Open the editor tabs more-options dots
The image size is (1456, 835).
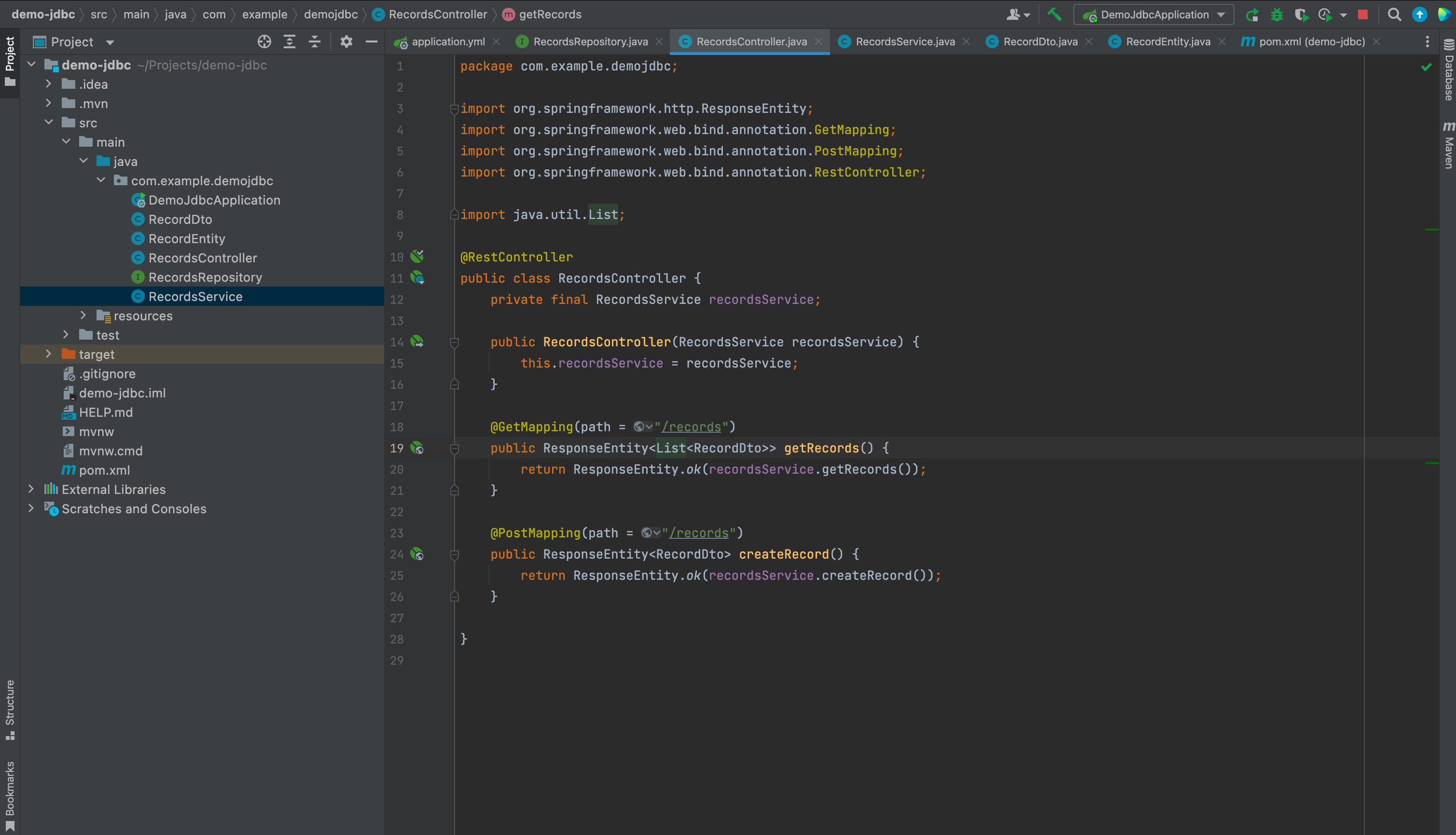click(1427, 41)
